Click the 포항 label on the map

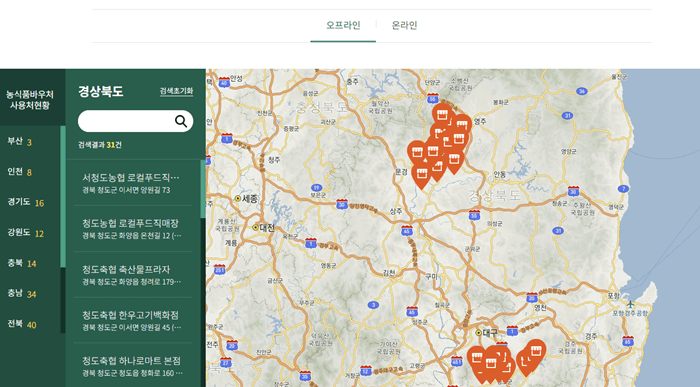pyautogui.click(x=614, y=296)
